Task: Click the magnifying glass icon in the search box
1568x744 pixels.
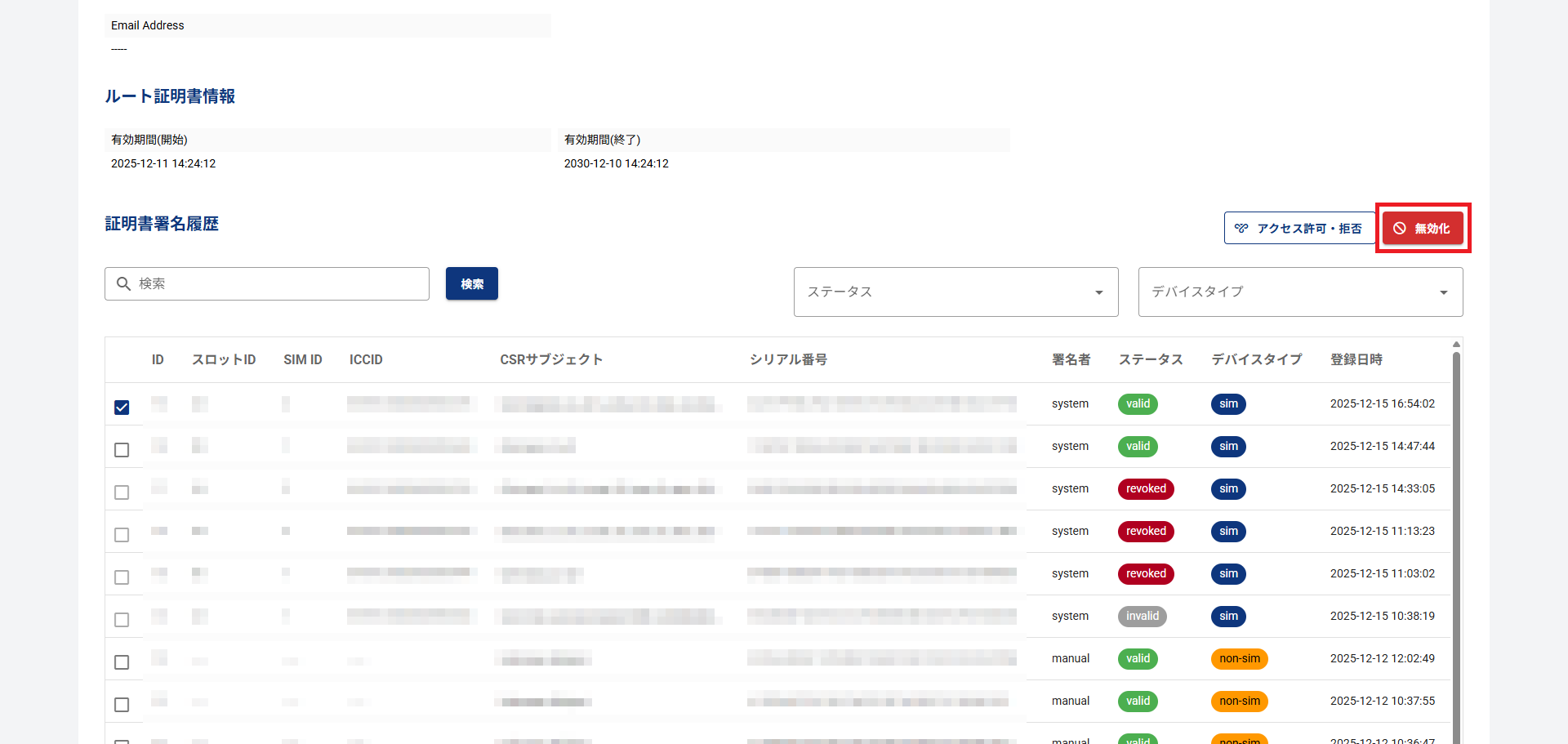Action: [x=124, y=283]
